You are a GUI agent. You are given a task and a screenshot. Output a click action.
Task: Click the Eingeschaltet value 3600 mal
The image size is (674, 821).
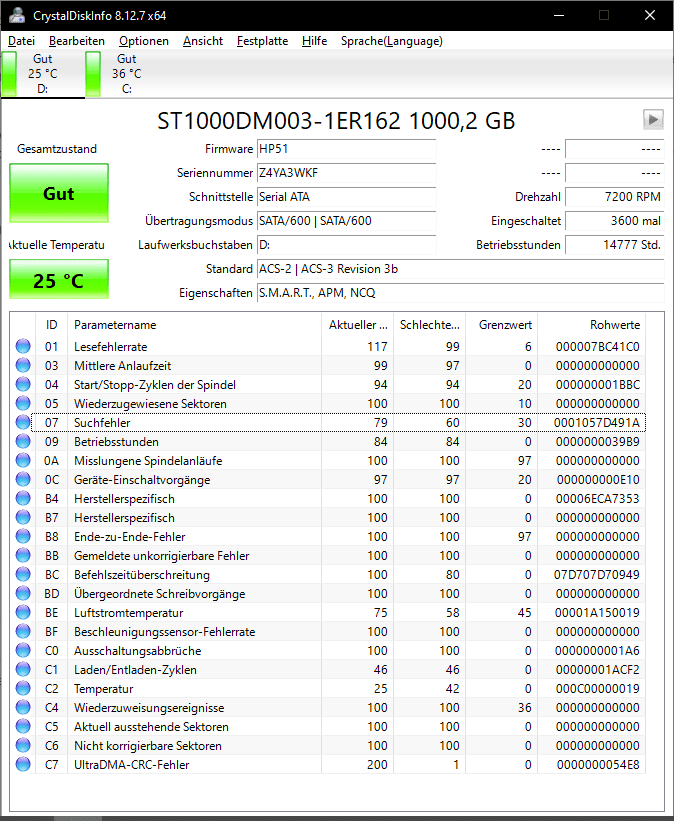(615, 221)
